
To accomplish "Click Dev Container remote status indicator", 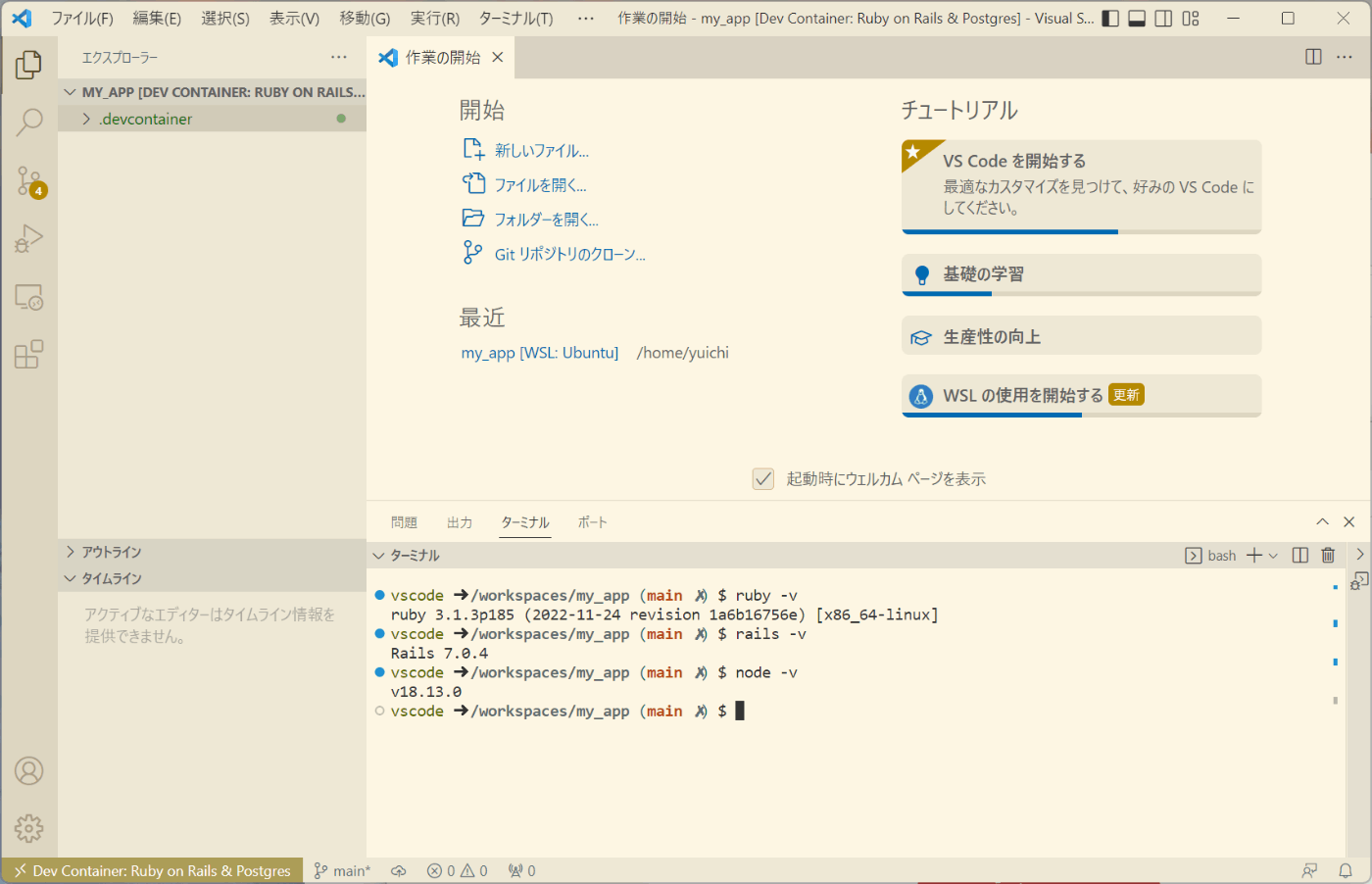I will click(152, 870).
